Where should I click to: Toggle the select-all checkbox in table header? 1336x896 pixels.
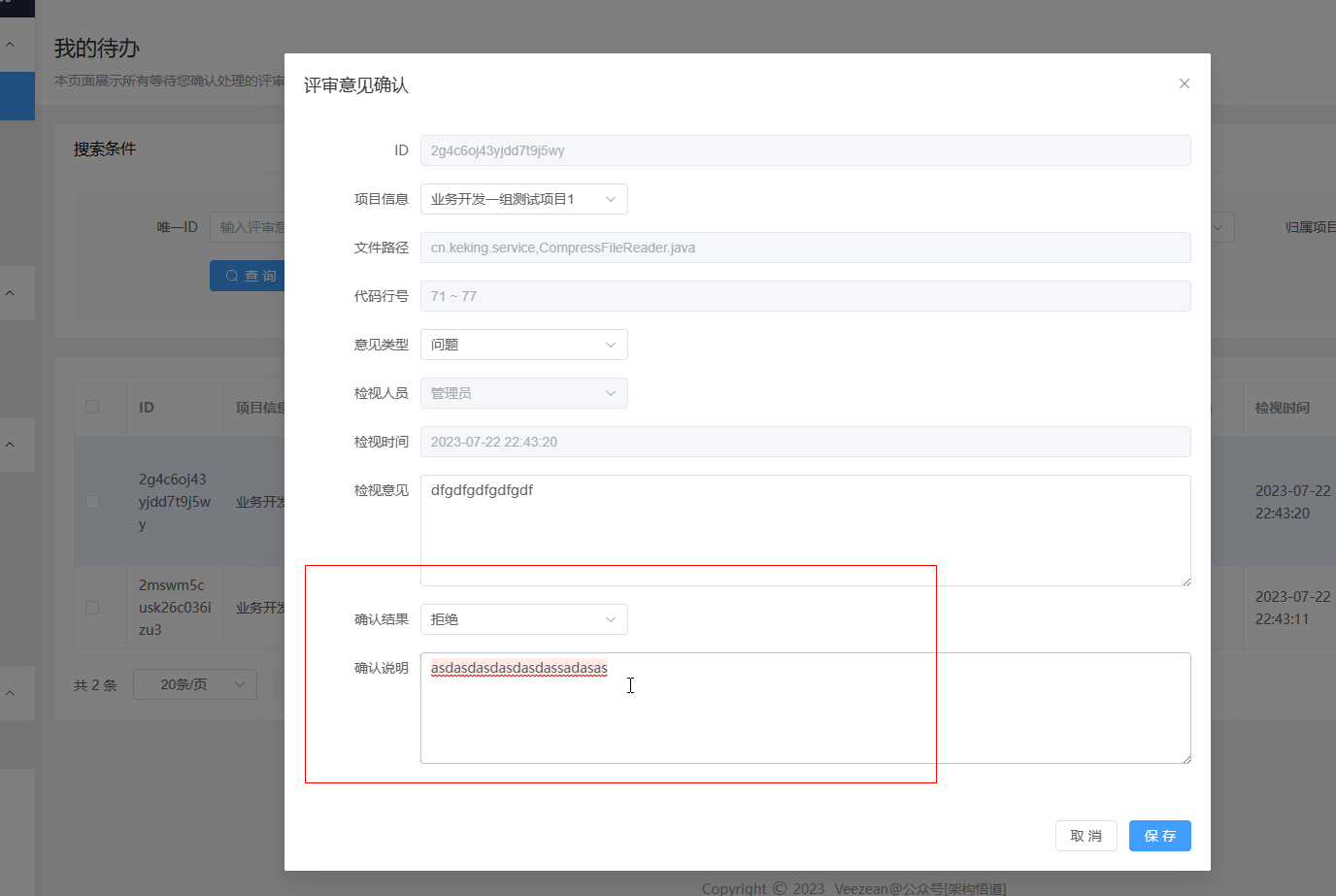click(x=92, y=407)
